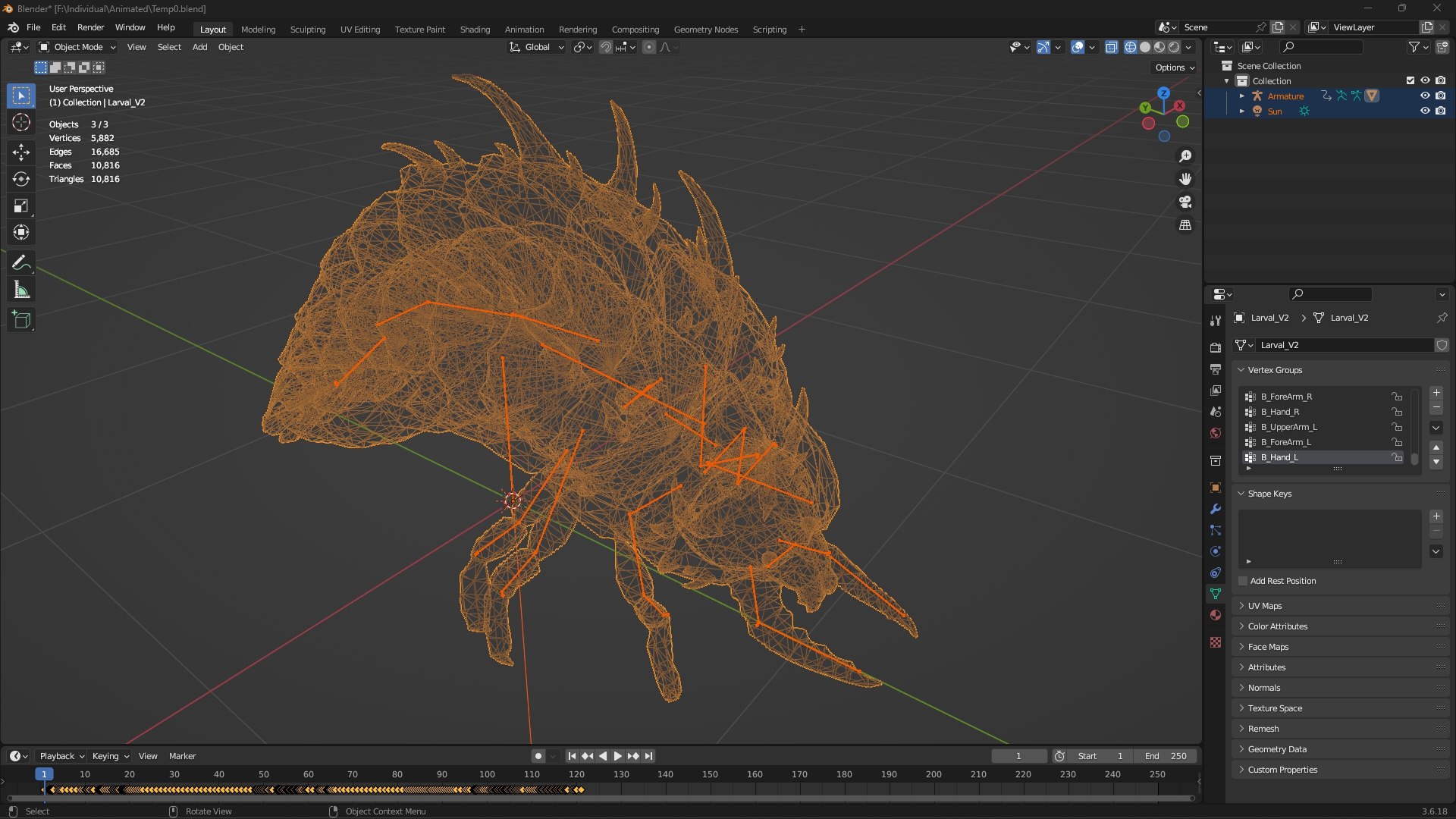Viewport: 1456px width, 819px height.
Task: Select the Annotate pencil tool
Action: [x=21, y=262]
